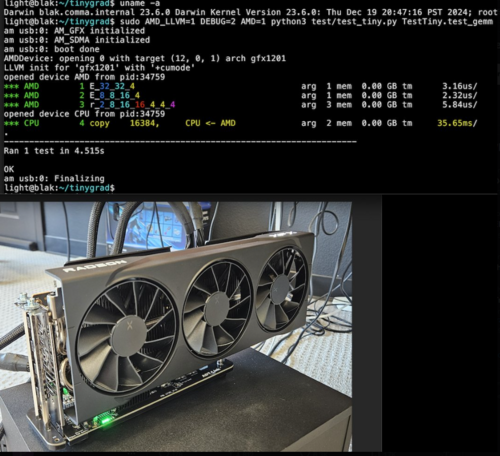This screenshot has height=456, width=500.
Task: Click the OK test result
Action: [x=9, y=169]
